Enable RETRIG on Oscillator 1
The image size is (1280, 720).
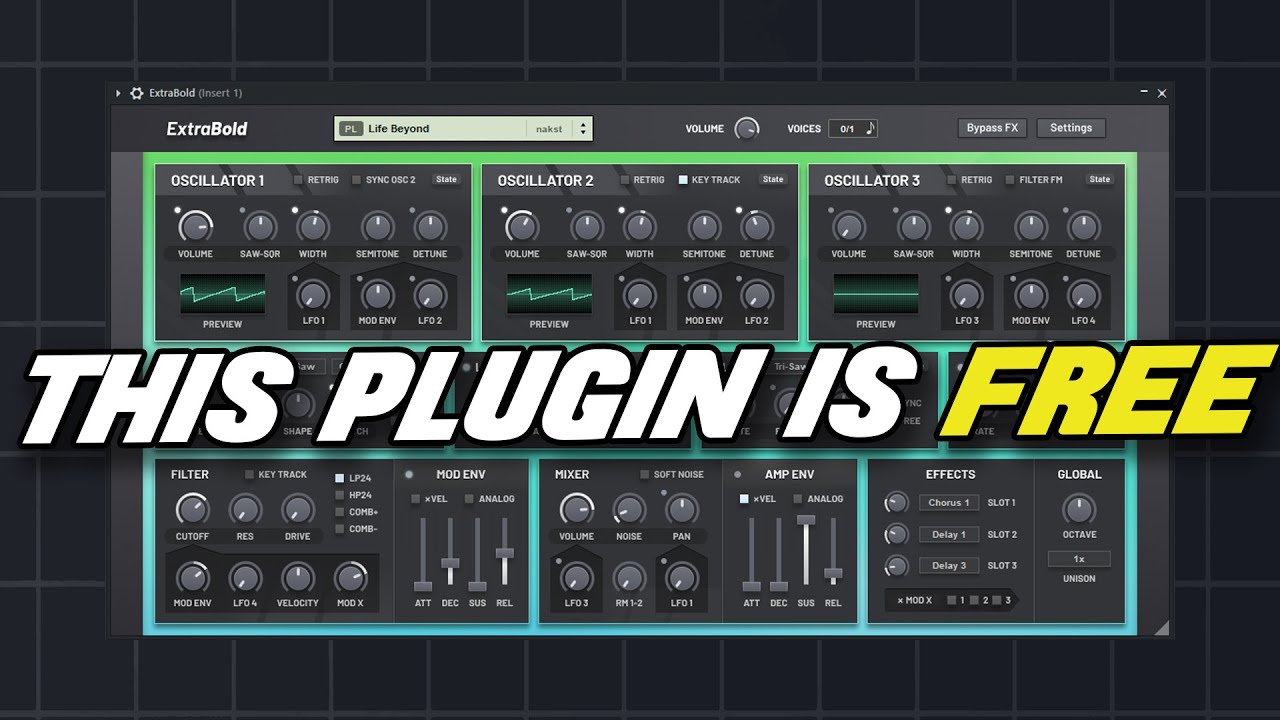click(x=298, y=180)
